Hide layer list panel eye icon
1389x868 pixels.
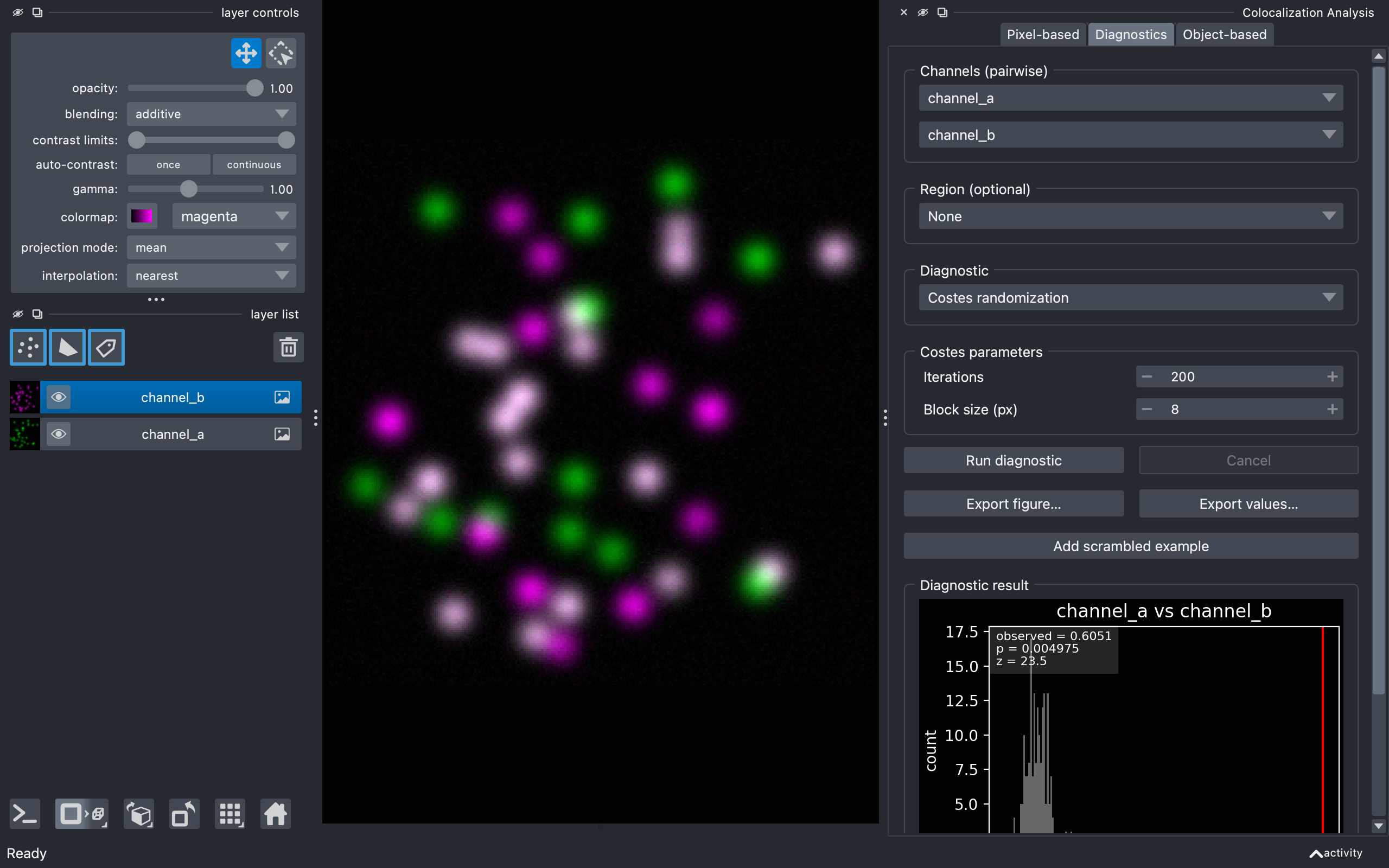pos(18,314)
